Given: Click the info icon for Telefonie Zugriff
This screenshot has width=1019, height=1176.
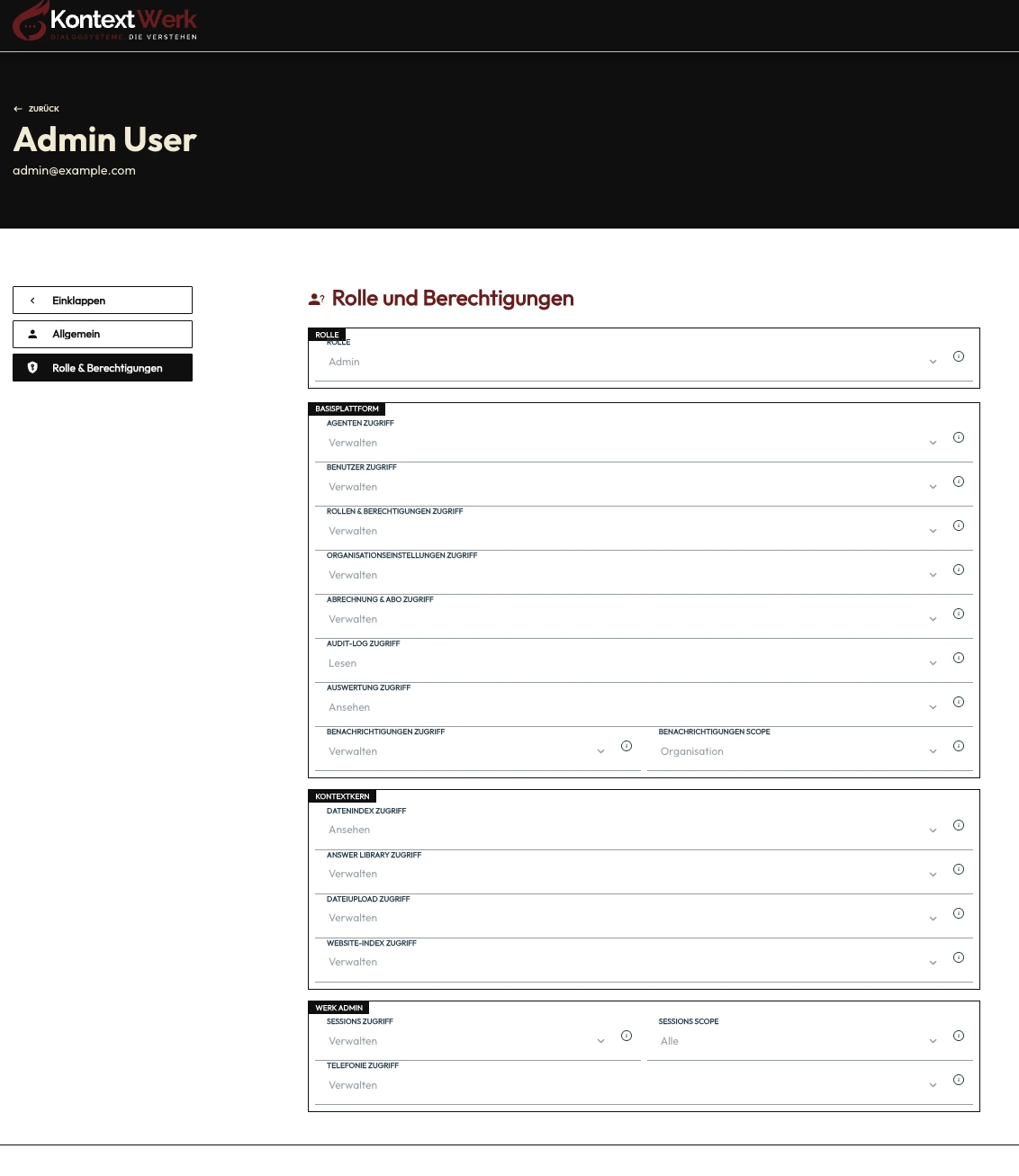Looking at the screenshot, I should click(x=959, y=1080).
